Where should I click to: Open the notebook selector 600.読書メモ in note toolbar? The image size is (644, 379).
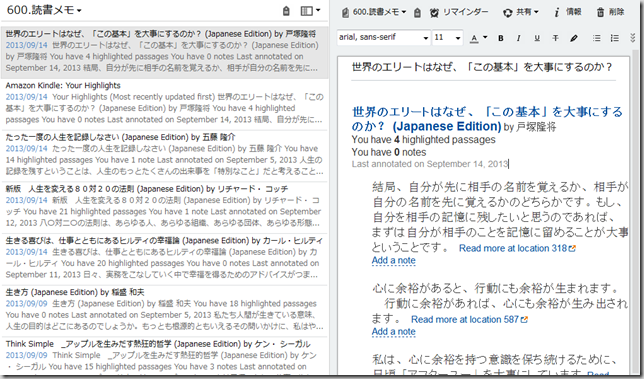pos(373,12)
